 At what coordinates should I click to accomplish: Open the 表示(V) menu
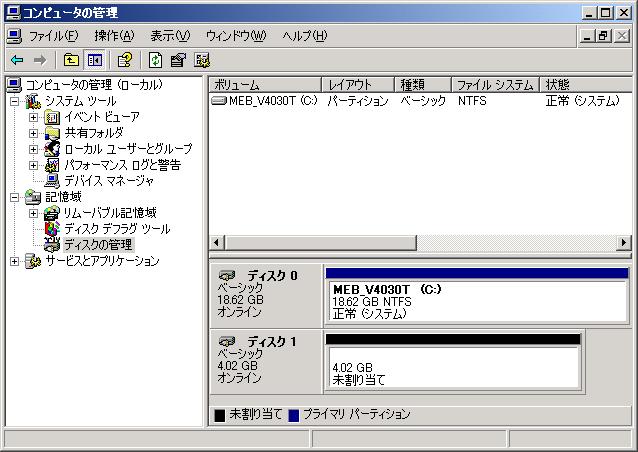170,36
